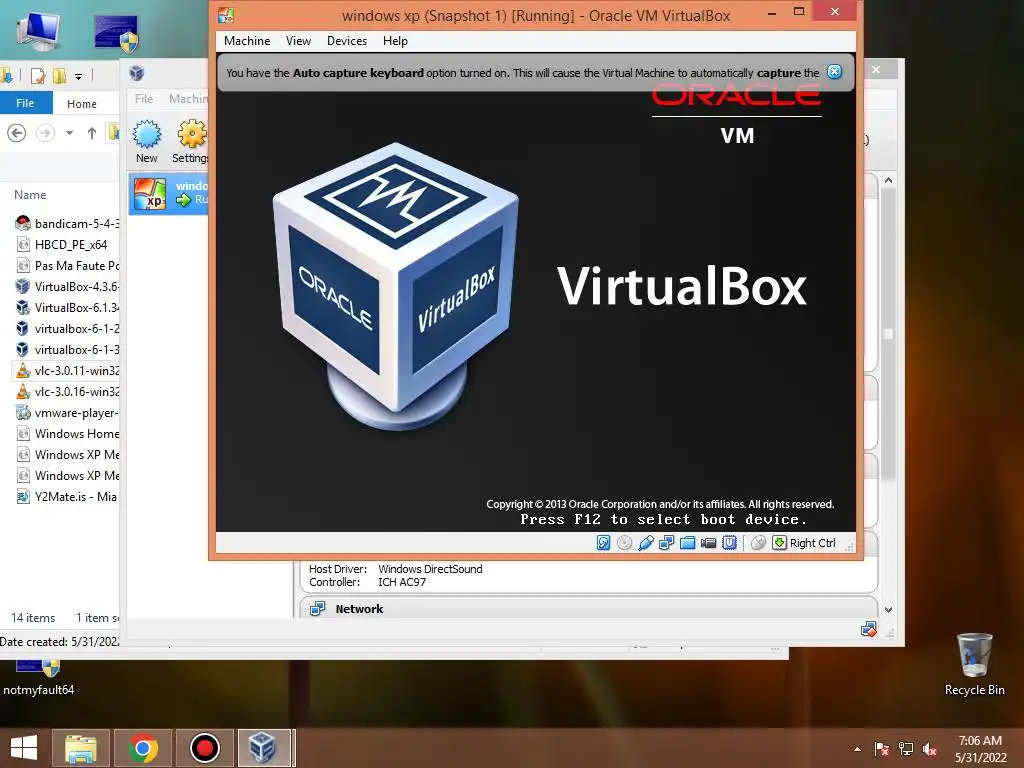The image size is (1024, 768).
Task: Select the Windows Home file
Action: point(67,433)
